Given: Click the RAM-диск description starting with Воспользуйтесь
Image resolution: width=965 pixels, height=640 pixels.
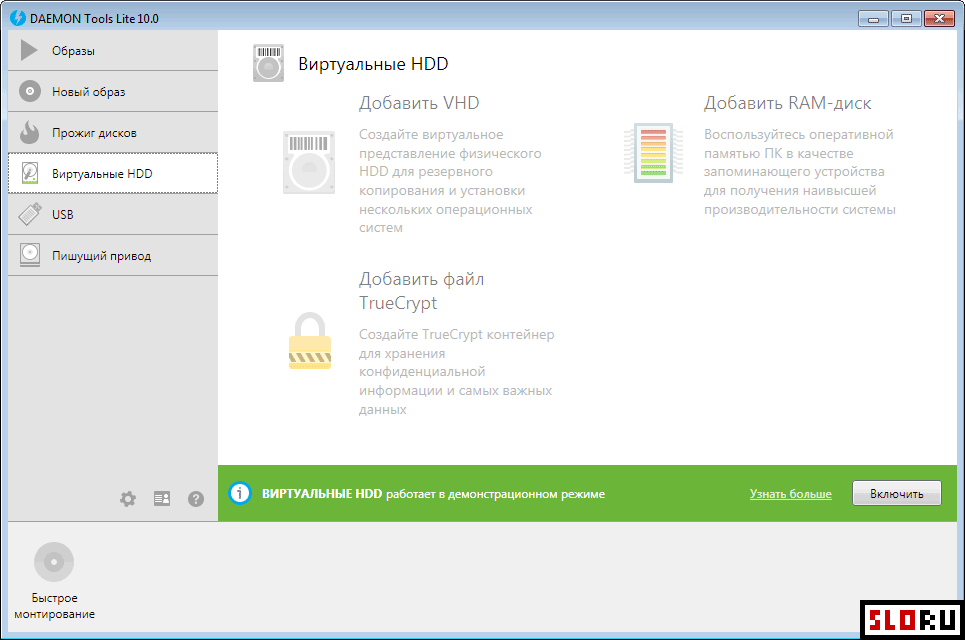Looking at the screenshot, I should coord(799,172).
